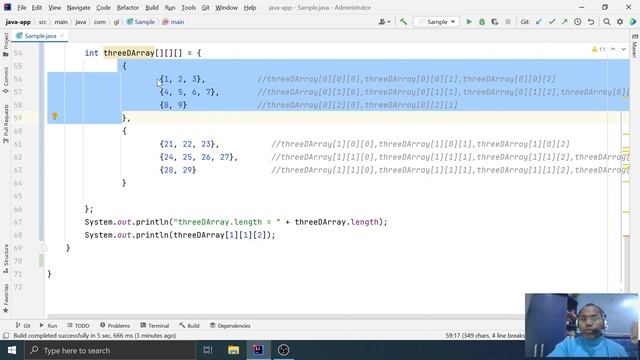This screenshot has width=640, height=360.
Task: Click the IntelliJ IDEA taskbar icon
Action: click(258, 350)
